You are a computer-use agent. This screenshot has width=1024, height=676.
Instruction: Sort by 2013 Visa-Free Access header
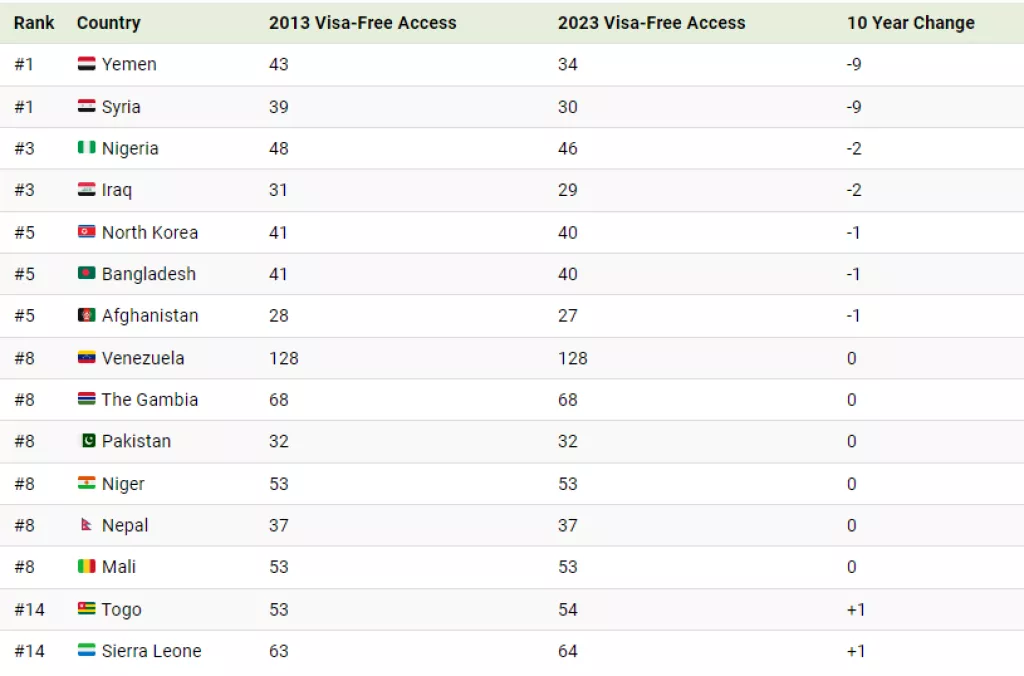point(362,23)
